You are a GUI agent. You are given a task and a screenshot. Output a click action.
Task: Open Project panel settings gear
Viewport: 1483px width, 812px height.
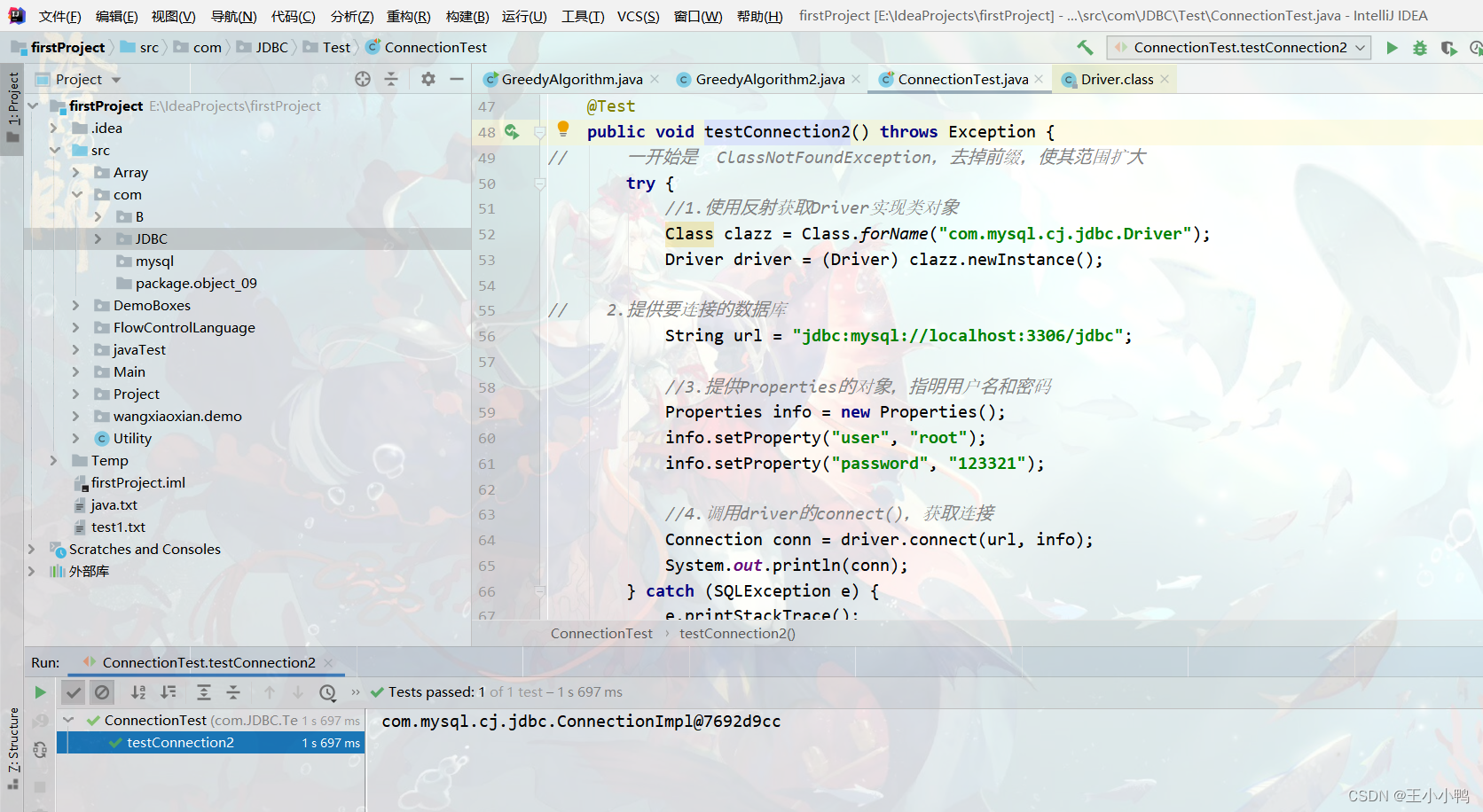(x=428, y=79)
